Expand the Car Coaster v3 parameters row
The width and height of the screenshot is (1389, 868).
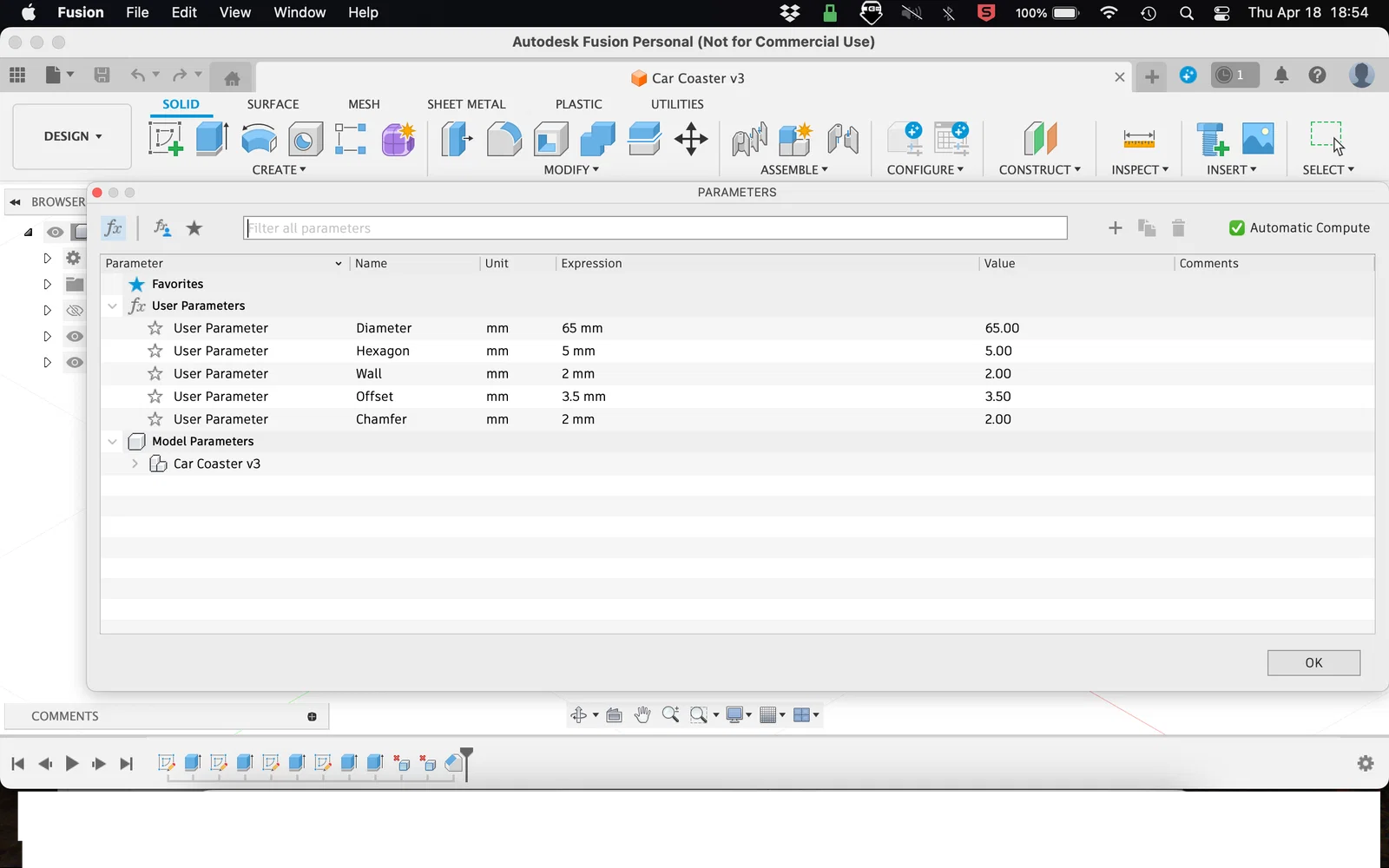135,464
